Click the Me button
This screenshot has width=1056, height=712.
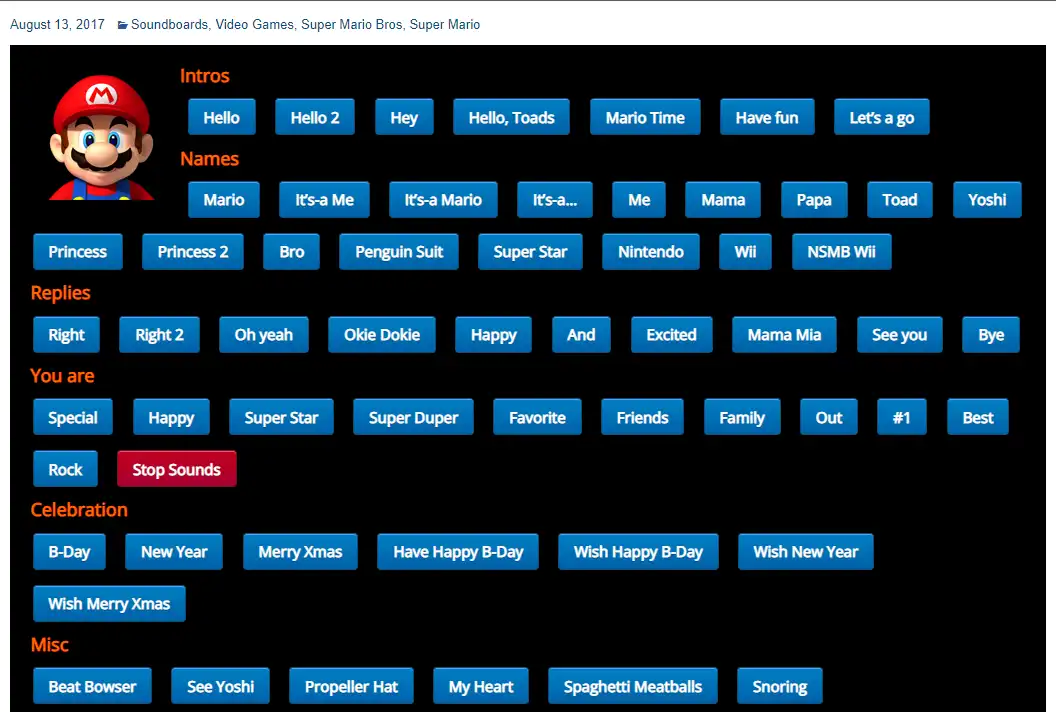(638, 199)
